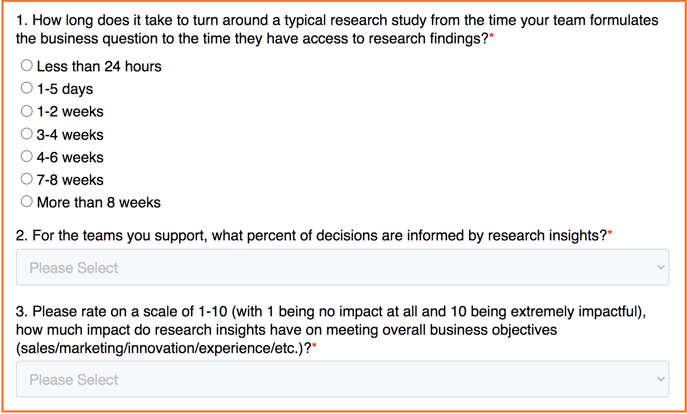687x414 pixels.
Task: Click the "4-6 weeks" label text
Action: 70,157
